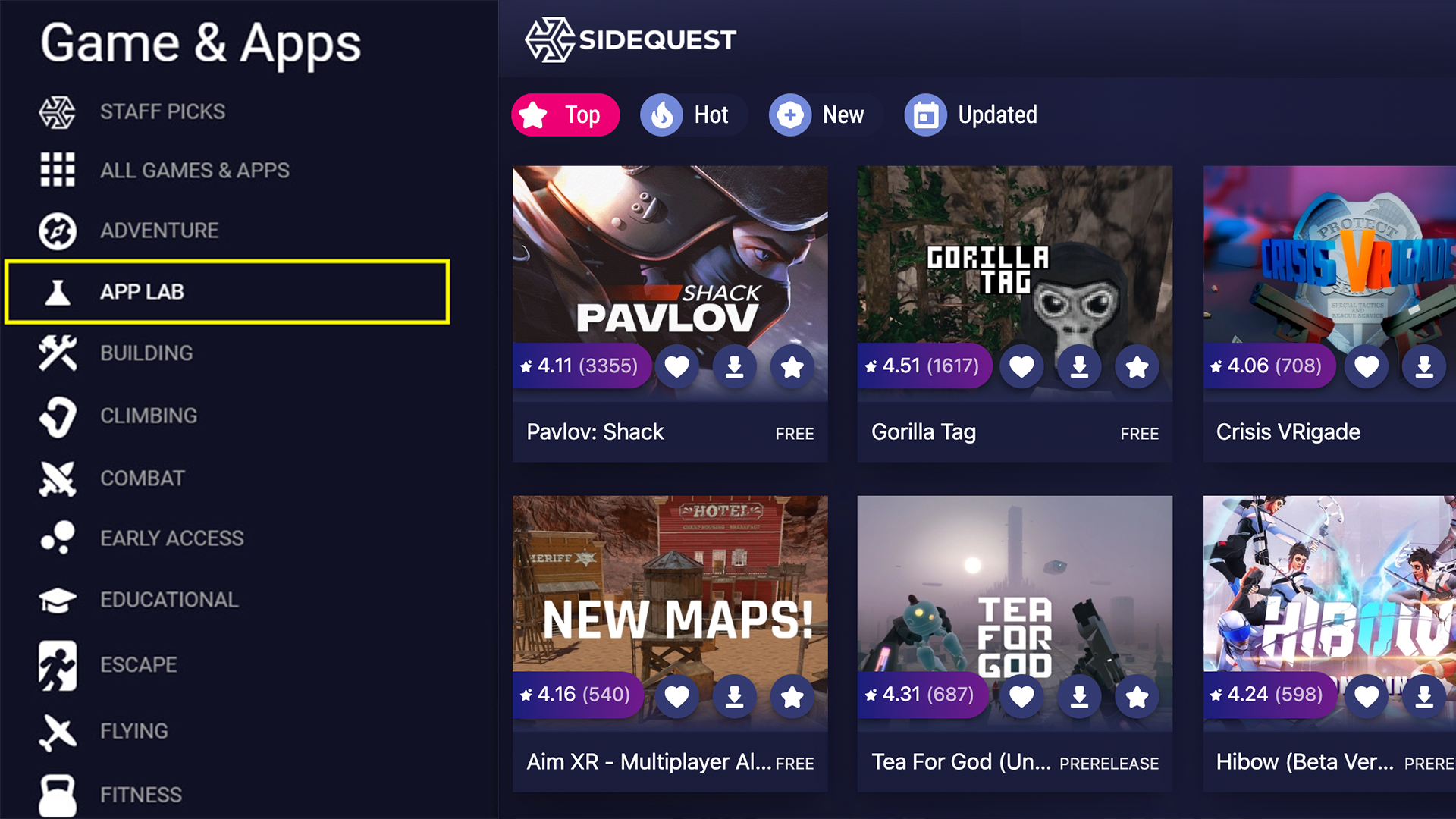
Task: Toggle favorite on Pavlov Shack game
Action: click(678, 366)
